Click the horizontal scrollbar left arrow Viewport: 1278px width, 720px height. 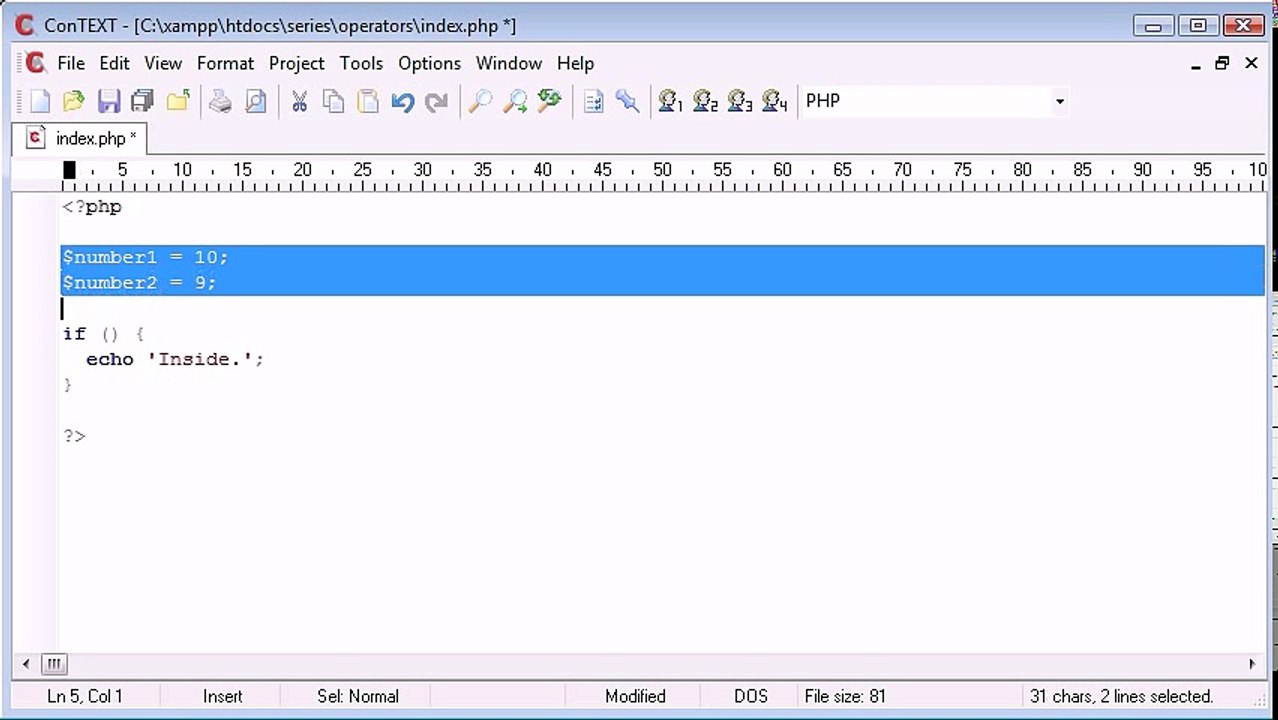26,664
